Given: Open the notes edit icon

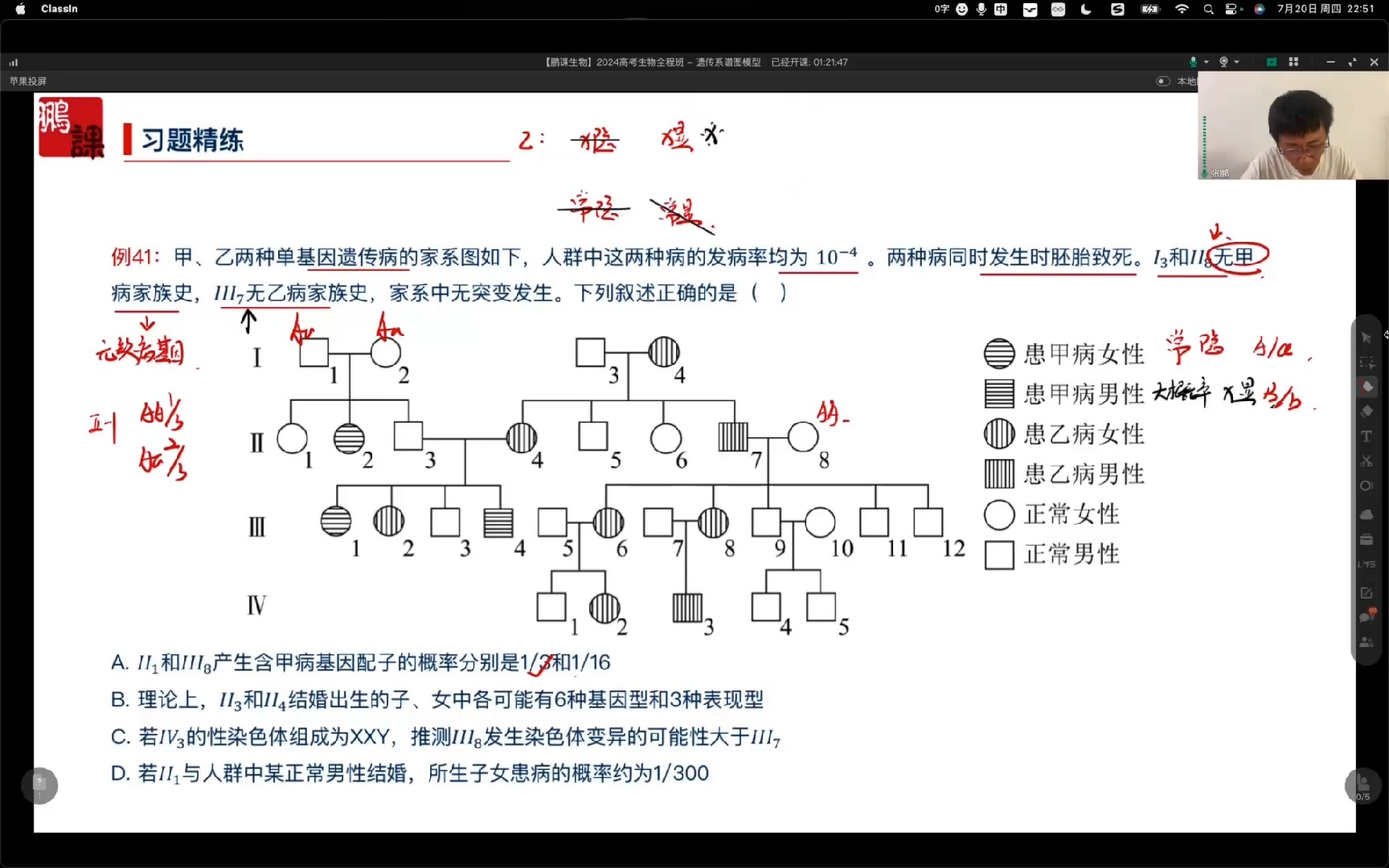Looking at the screenshot, I should tap(1366, 592).
